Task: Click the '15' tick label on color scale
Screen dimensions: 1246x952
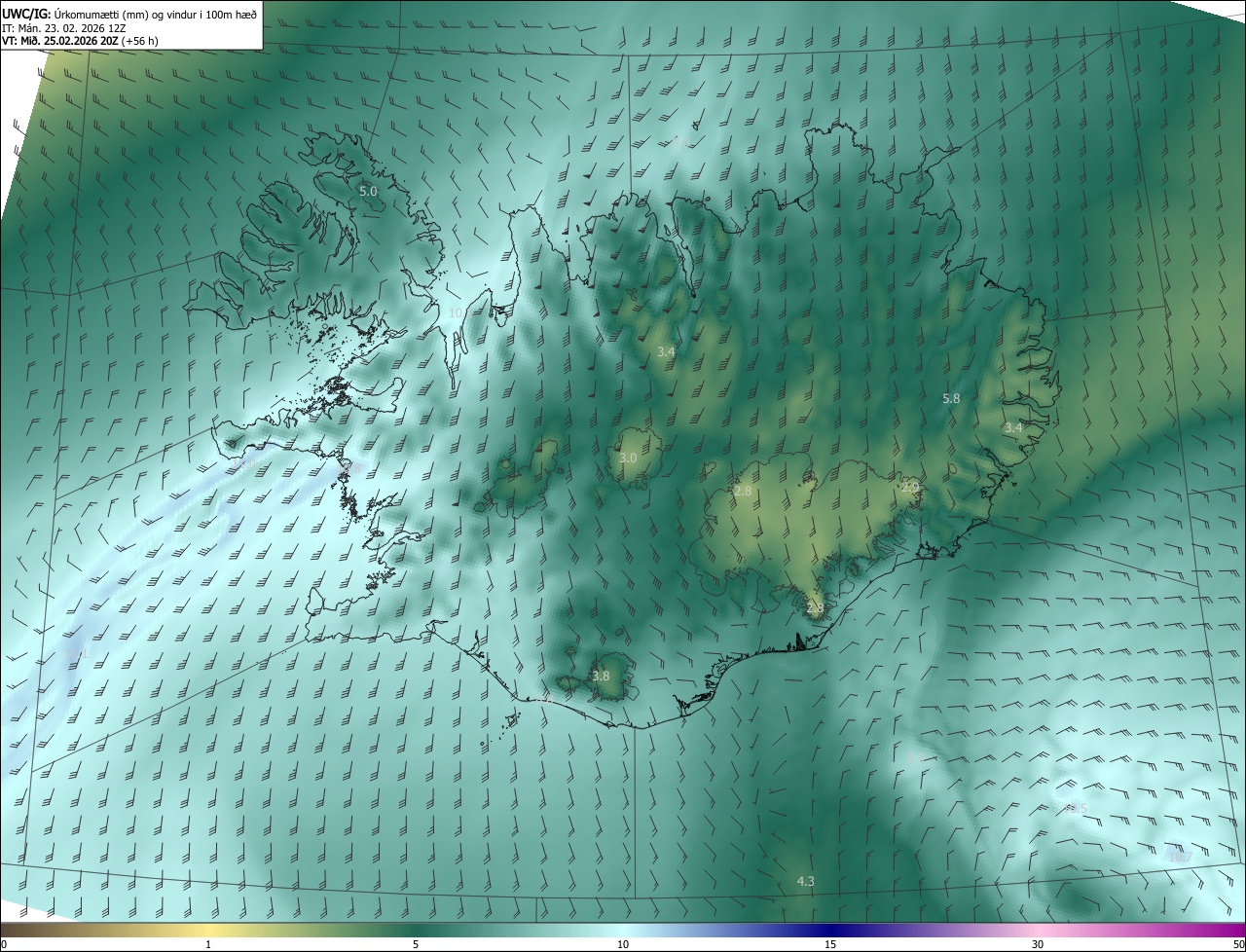Action: [x=830, y=944]
